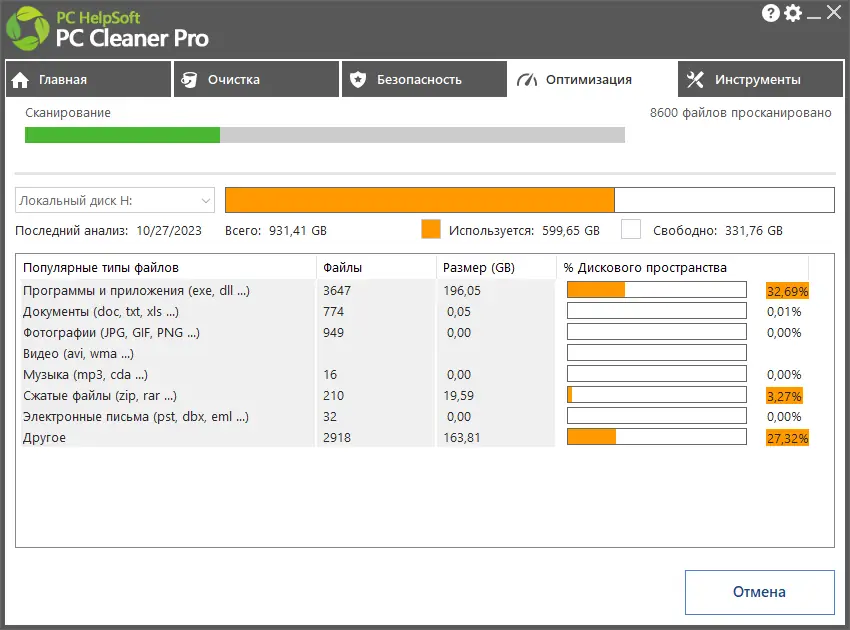This screenshot has width=850, height=630.
Task: Select the Программы и приложения row
Action: click(416, 291)
